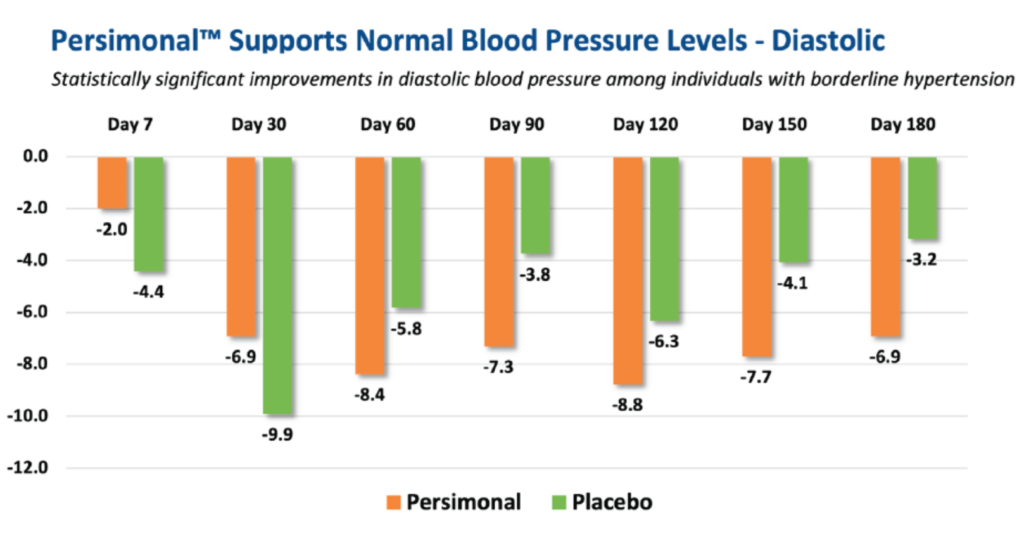
Task: Click the Day 60 Persimonal bar
Action: tap(370, 266)
